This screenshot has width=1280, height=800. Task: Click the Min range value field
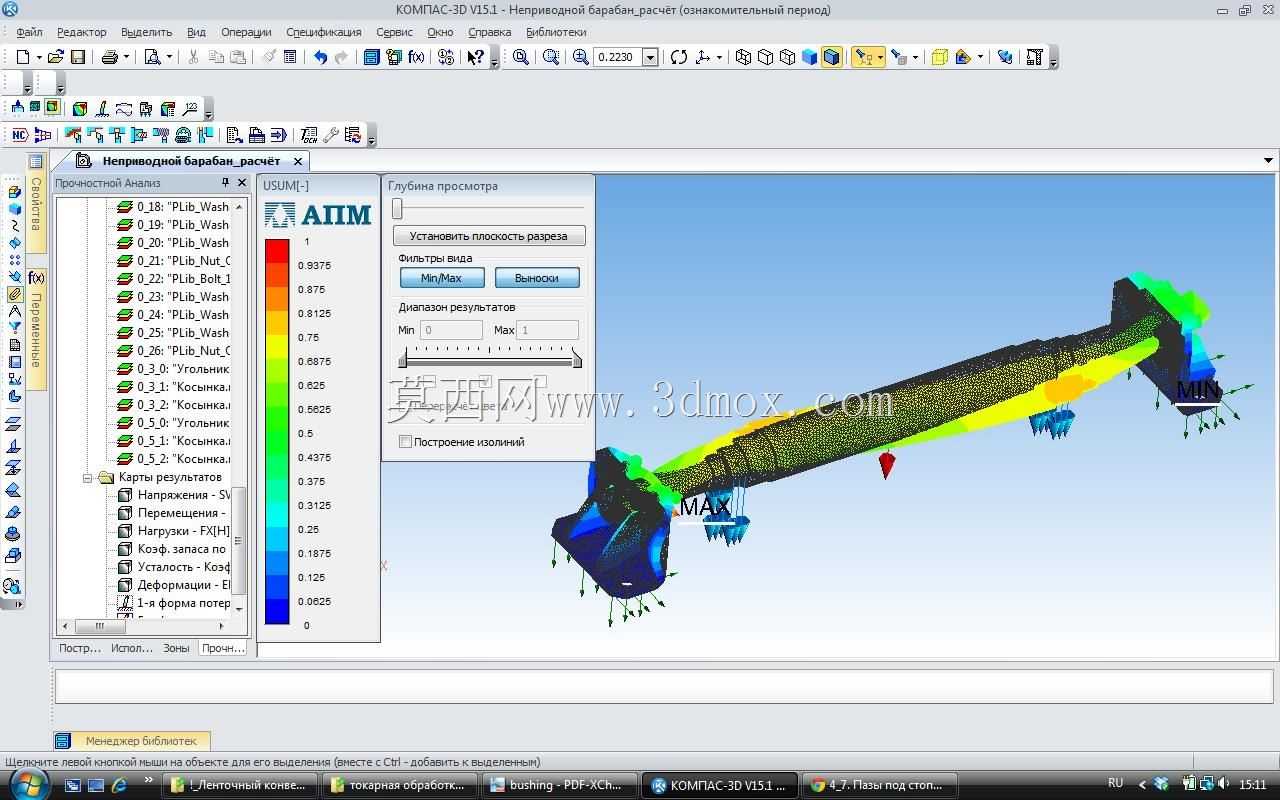pyautogui.click(x=451, y=330)
